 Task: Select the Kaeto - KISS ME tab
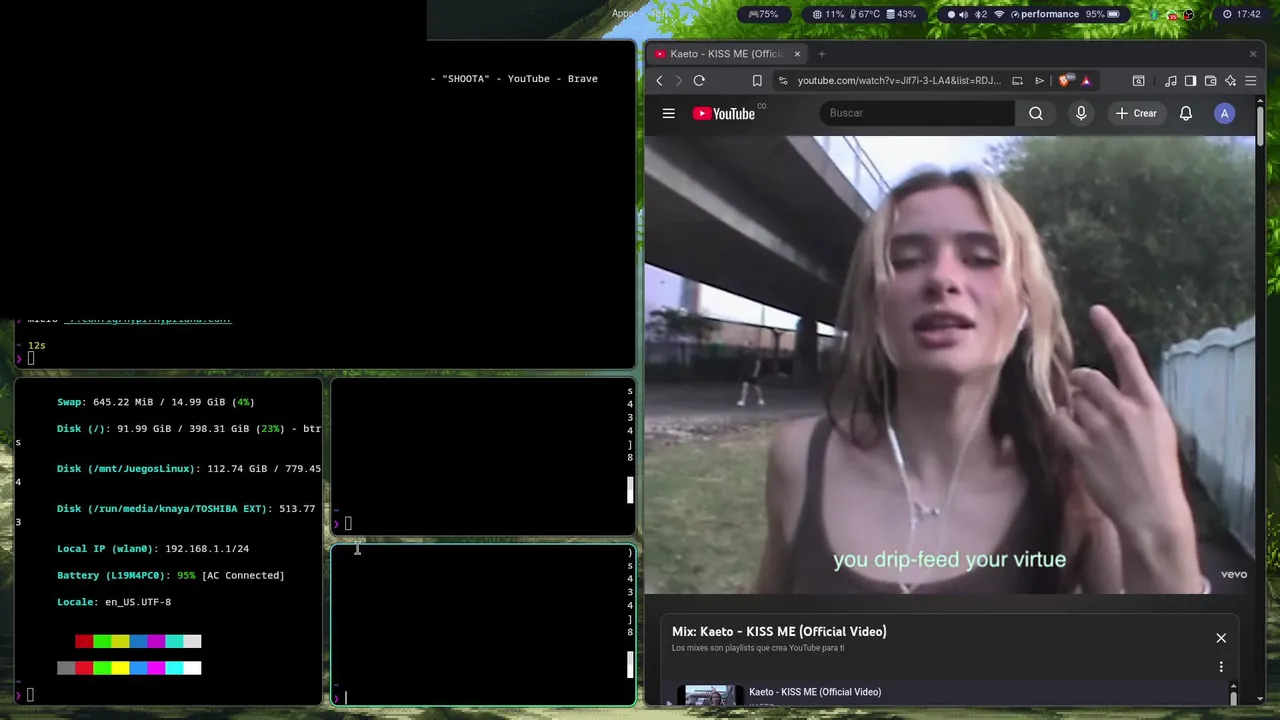point(728,54)
